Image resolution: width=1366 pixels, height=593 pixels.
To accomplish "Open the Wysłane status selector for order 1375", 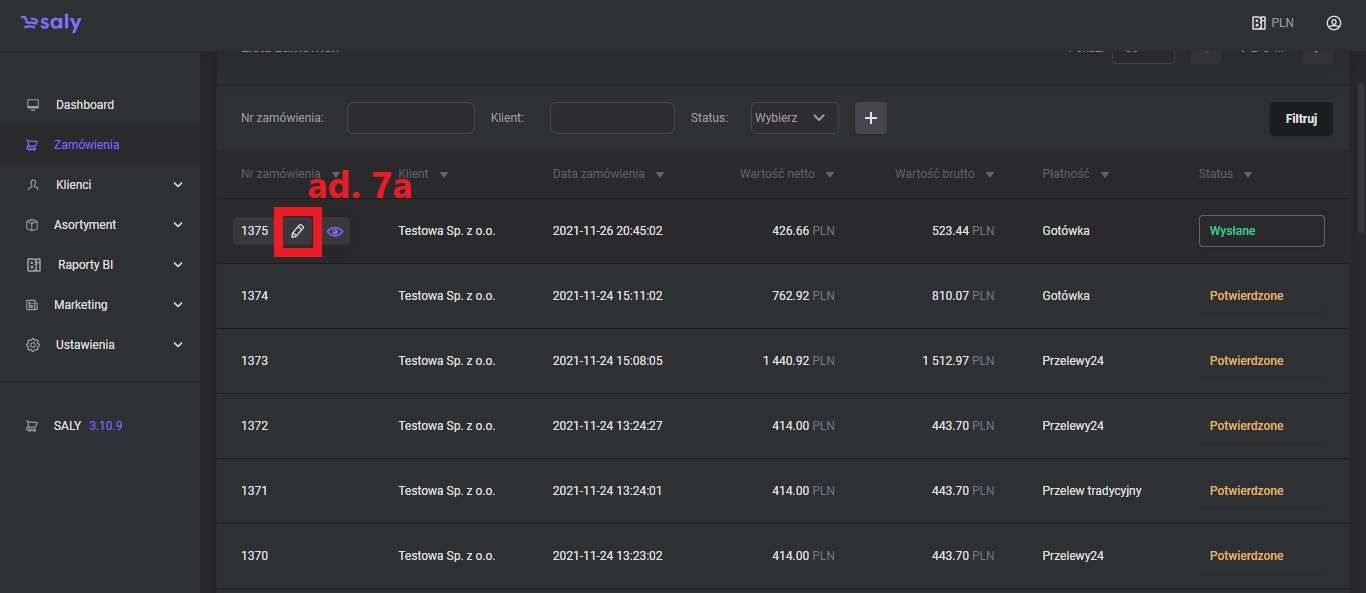I will pyautogui.click(x=1261, y=231).
